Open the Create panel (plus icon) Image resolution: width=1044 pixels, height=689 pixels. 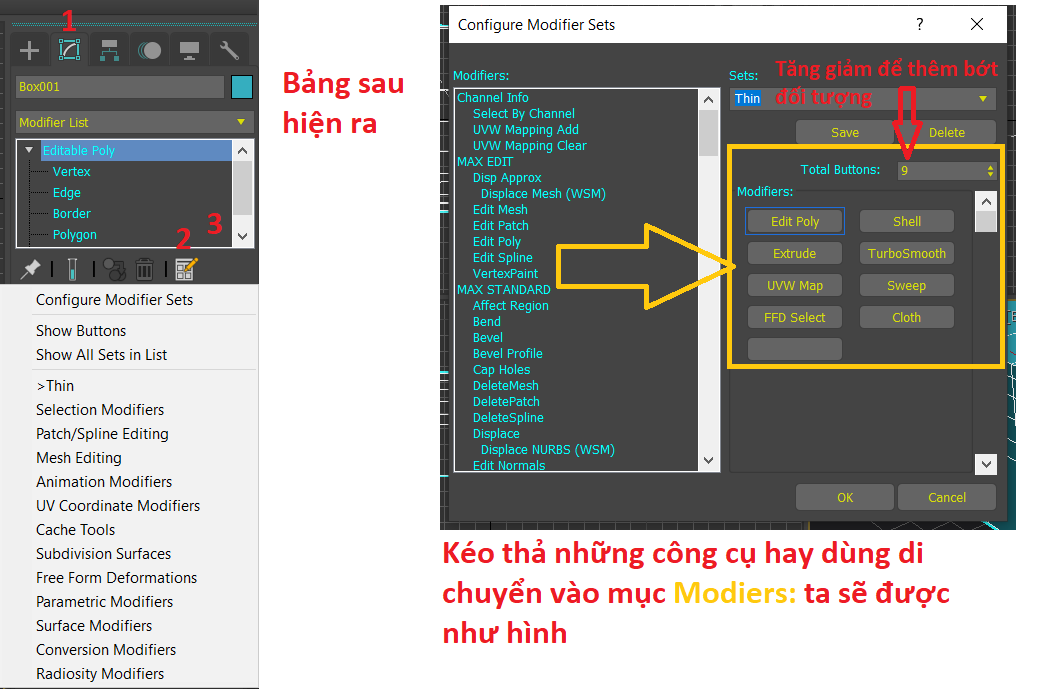(28, 49)
